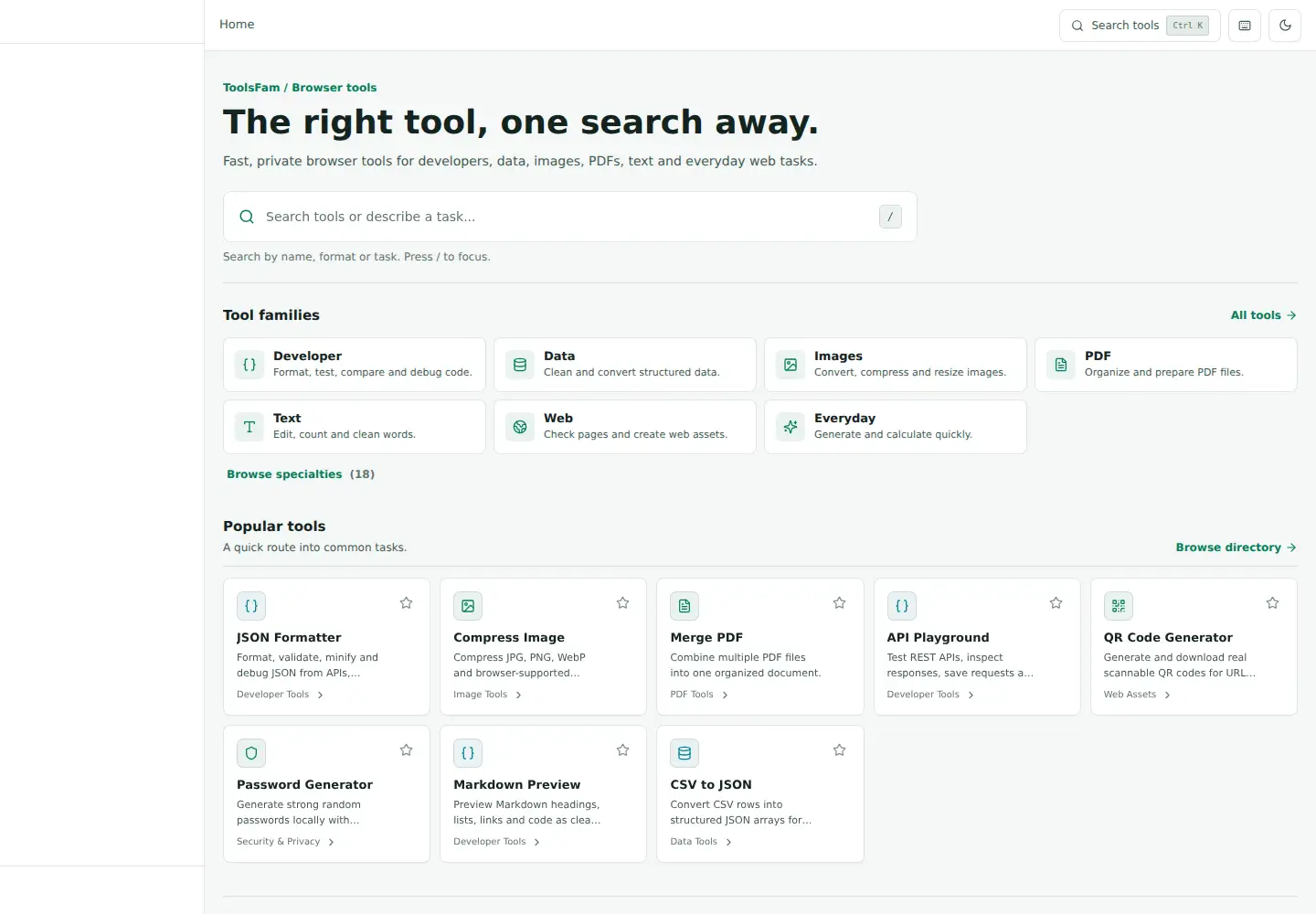Open Image Tools category under Compress Image
This screenshot has width=1316, height=914.
click(x=487, y=695)
